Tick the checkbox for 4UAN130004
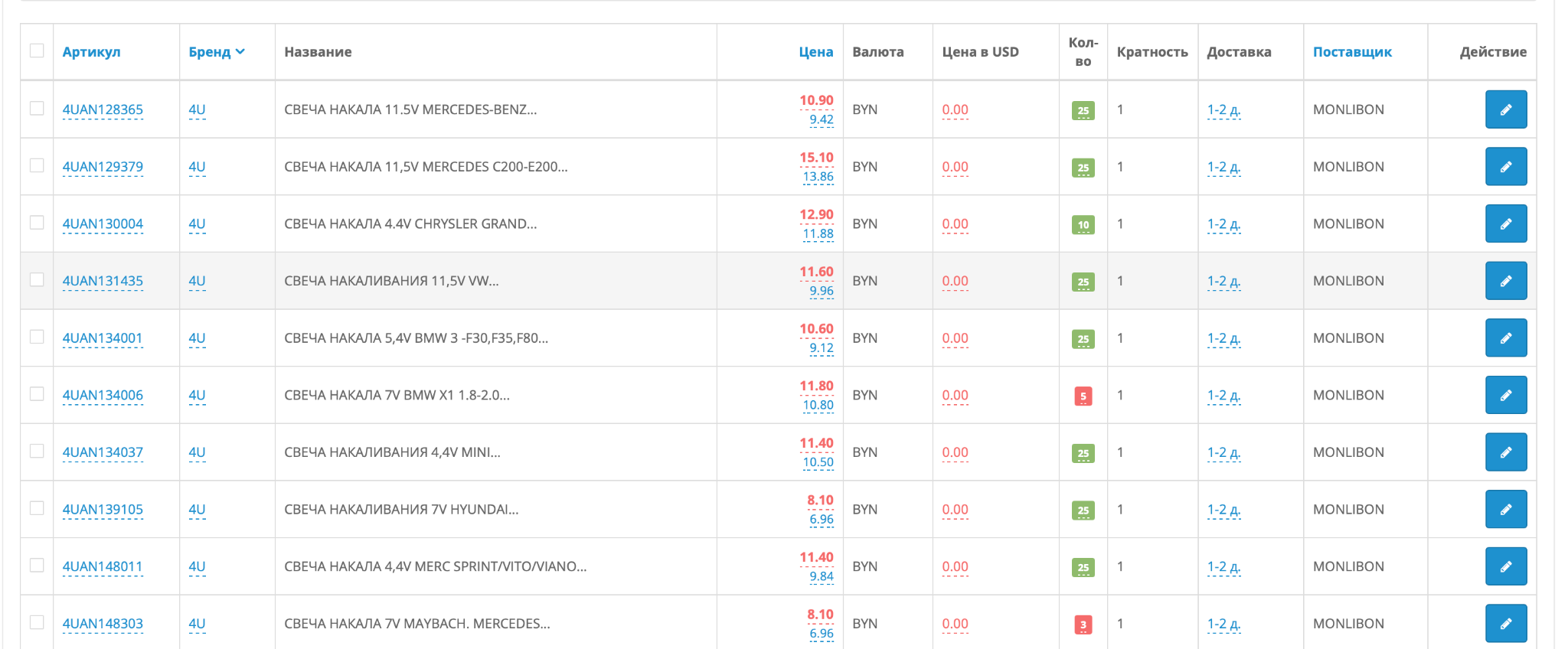1568x649 pixels. pos(37,222)
